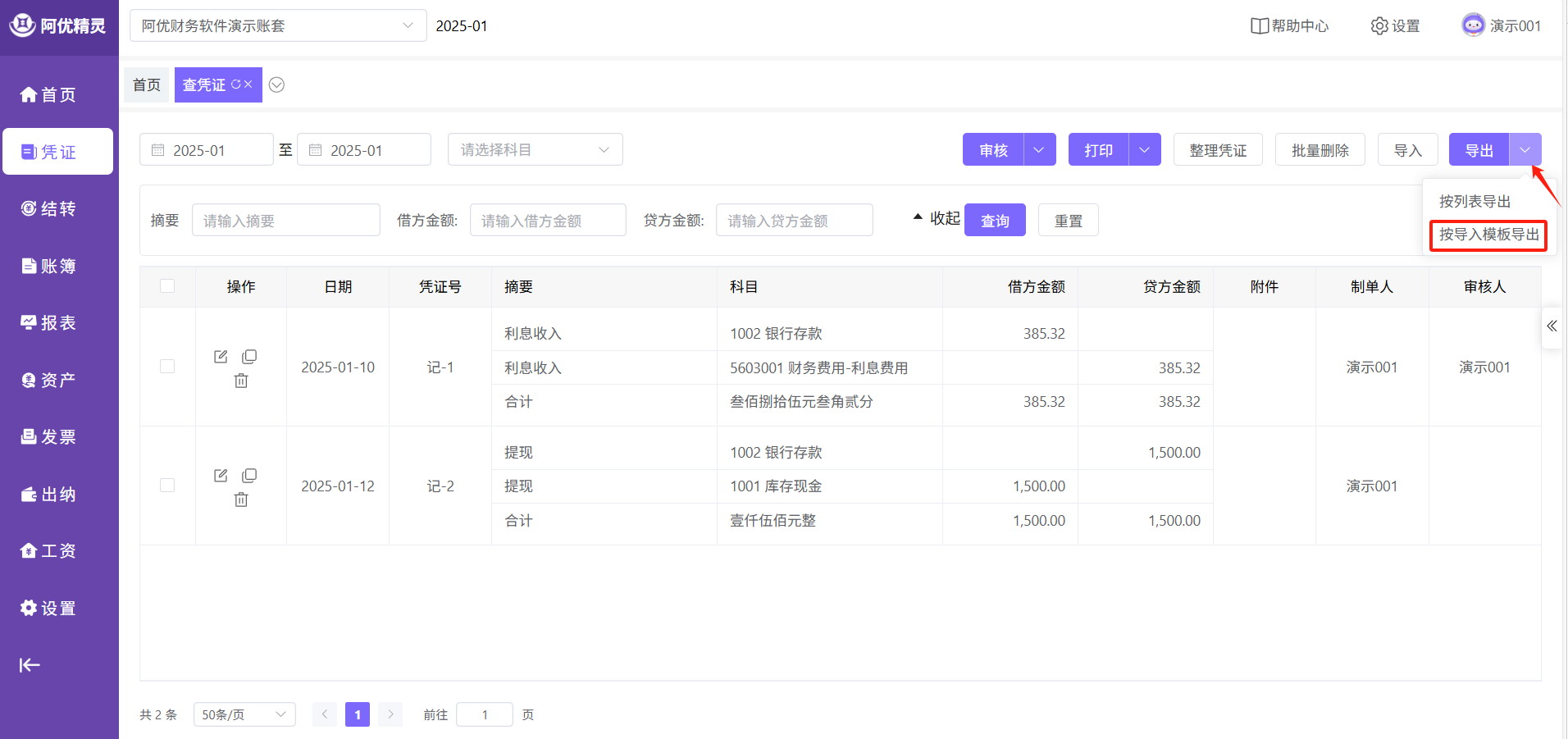
Task: Open the 50条/页 page size dropdown
Action: pos(244,714)
